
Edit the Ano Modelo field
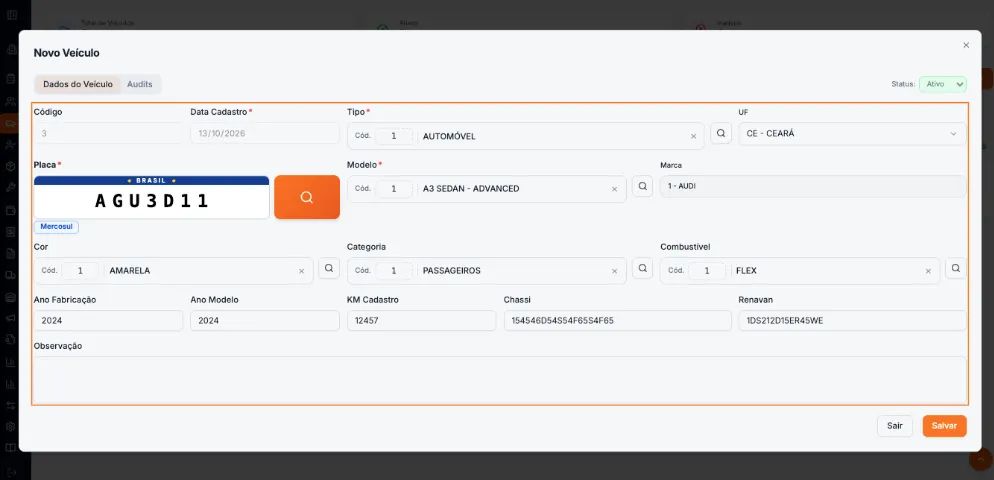click(x=265, y=321)
